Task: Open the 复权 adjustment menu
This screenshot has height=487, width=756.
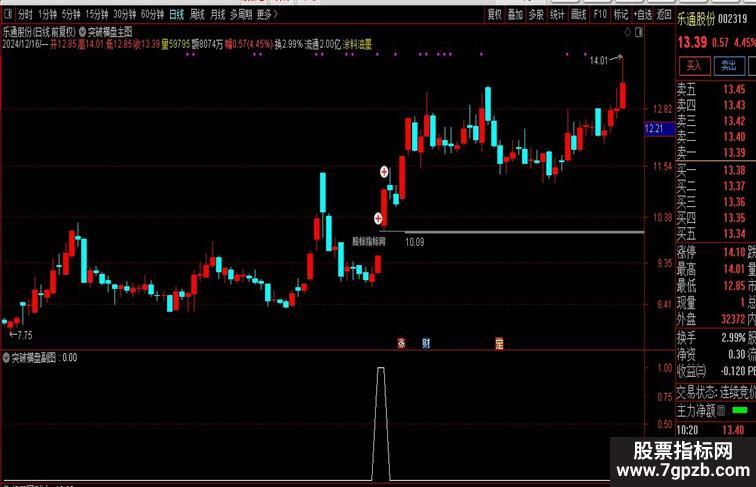Action: (495, 15)
